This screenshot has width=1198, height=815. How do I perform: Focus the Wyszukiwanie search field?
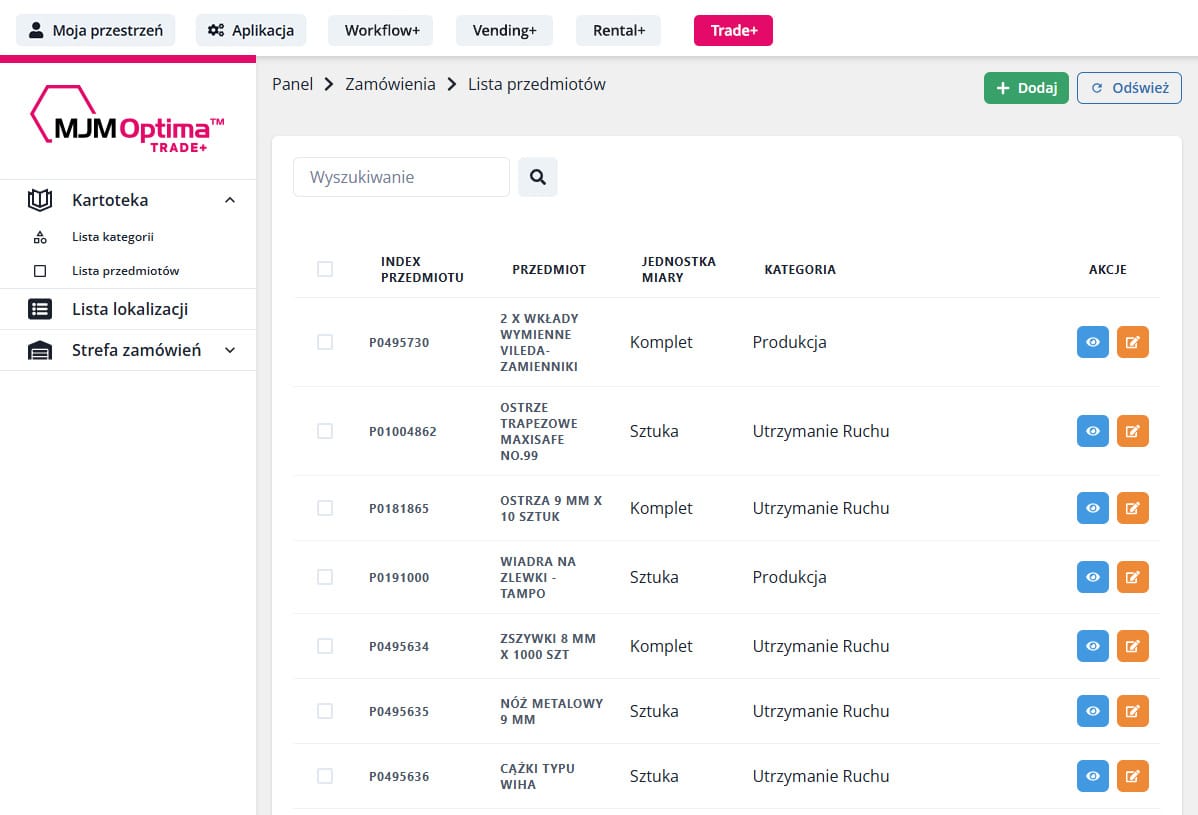coord(401,177)
